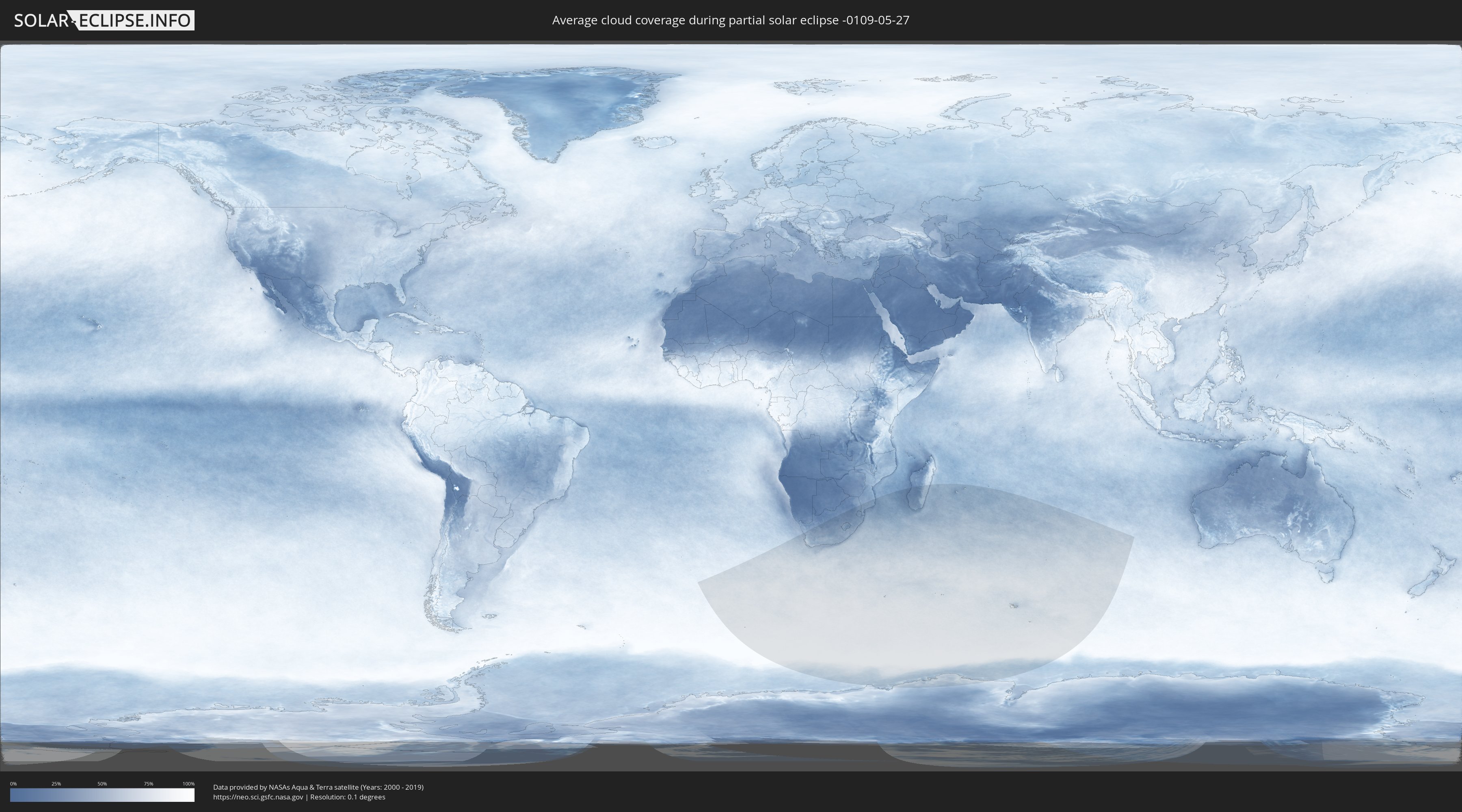Image resolution: width=1462 pixels, height=812 pixels.
Task: Click the 100% legend label
Action: pyautogui.click(x=188, y=784)
